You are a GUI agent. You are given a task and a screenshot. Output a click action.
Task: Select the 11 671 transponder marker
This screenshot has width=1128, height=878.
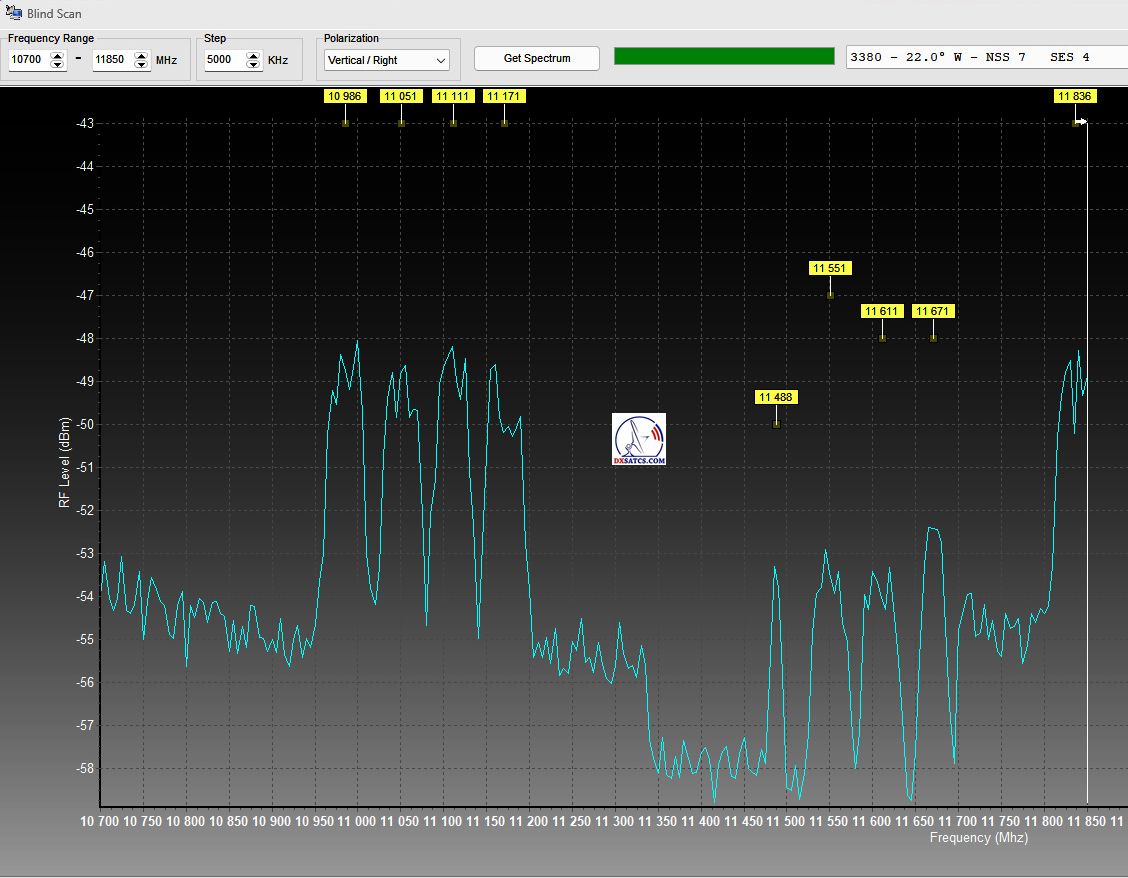[933, 311]
